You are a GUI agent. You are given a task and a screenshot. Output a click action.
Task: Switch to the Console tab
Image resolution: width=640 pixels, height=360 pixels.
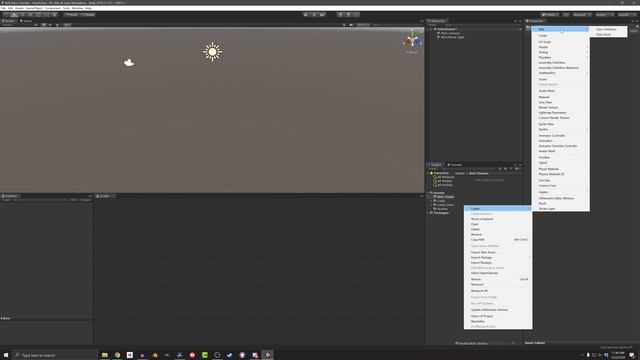455,165
